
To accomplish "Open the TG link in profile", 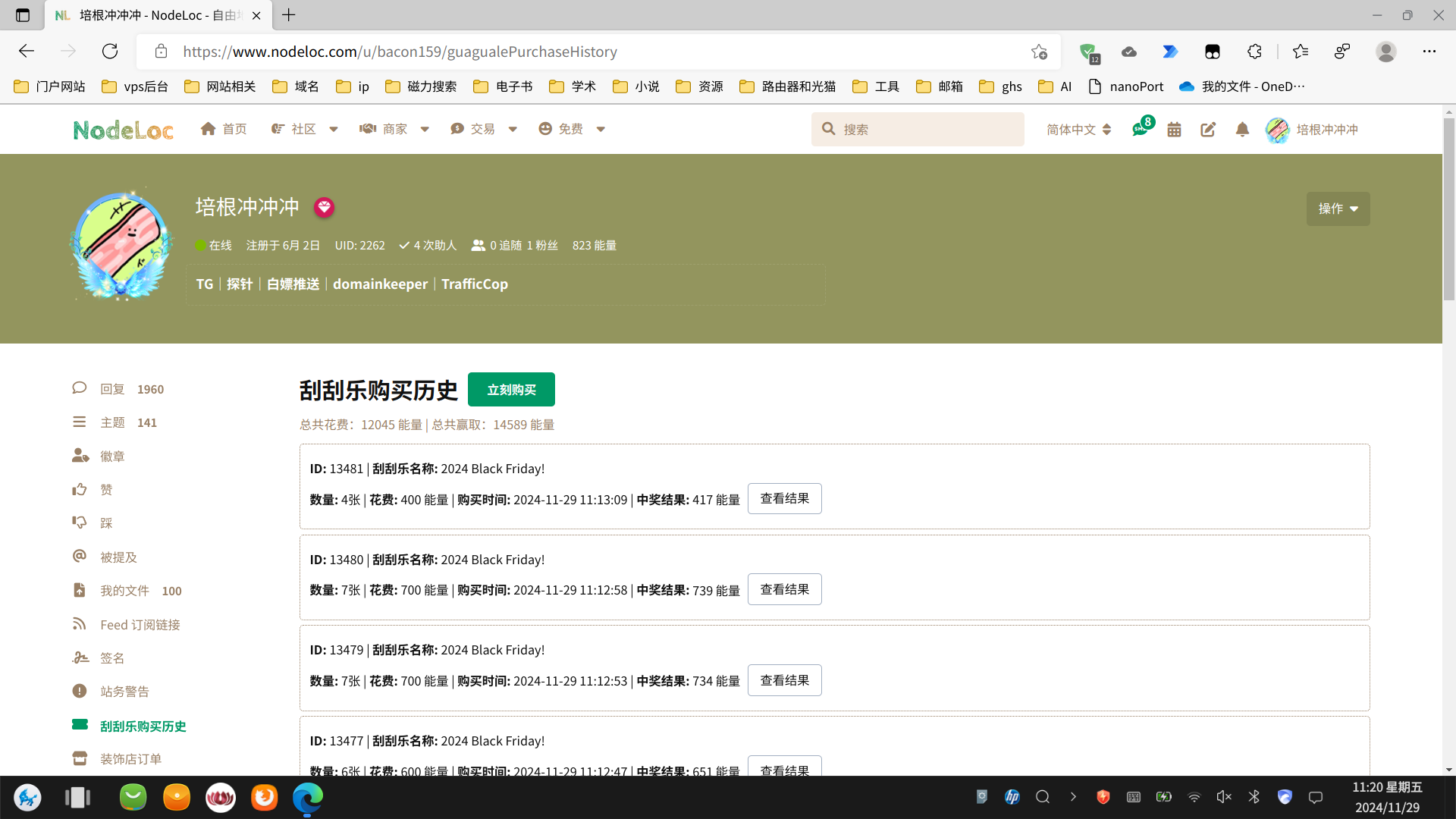I will (205, 284).
